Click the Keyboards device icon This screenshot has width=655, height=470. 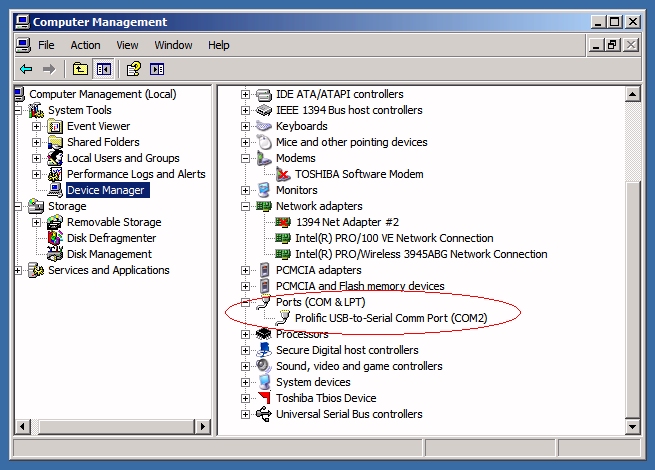tap(264, 126)
